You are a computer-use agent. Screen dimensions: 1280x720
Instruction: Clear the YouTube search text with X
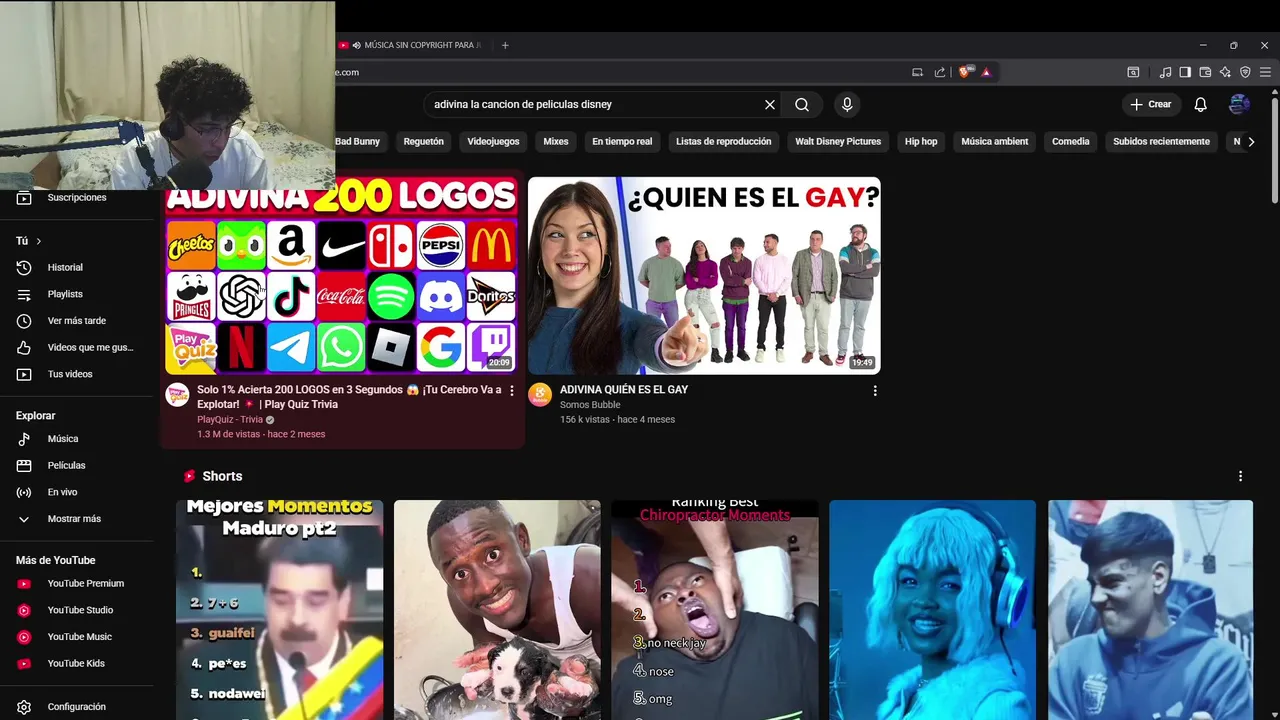click(x=770, y=104)
